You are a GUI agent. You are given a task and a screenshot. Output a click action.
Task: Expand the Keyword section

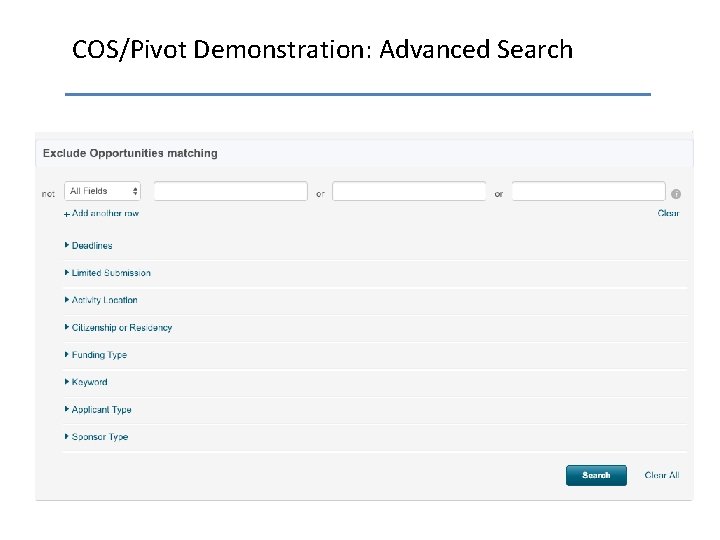(86, 382)
